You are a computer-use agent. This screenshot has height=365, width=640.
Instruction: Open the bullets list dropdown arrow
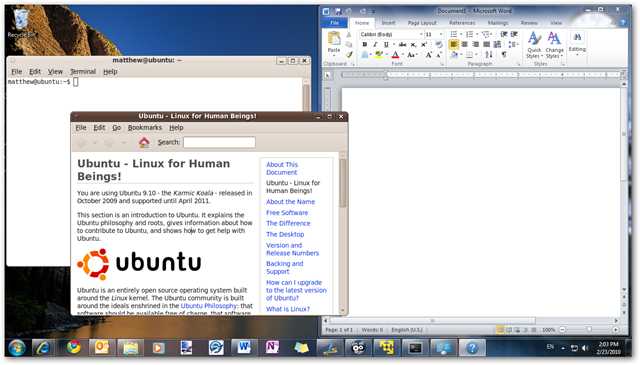point(461,34)
